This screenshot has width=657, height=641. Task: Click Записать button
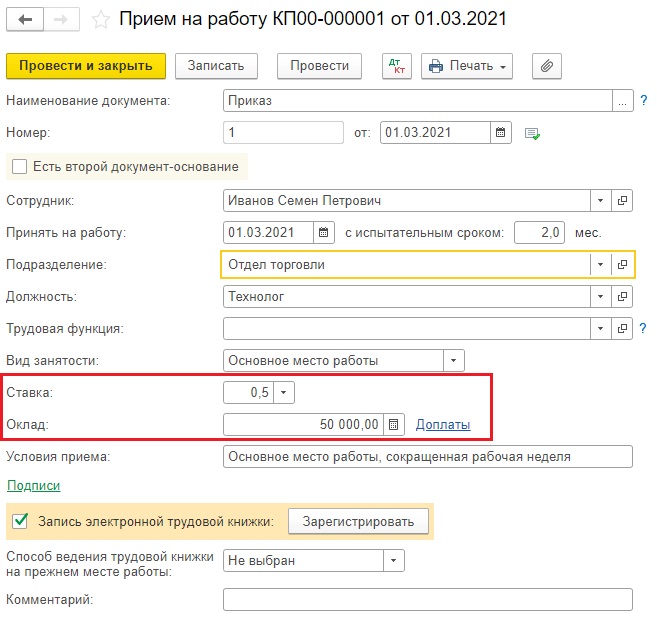click(x=216, y=66)
